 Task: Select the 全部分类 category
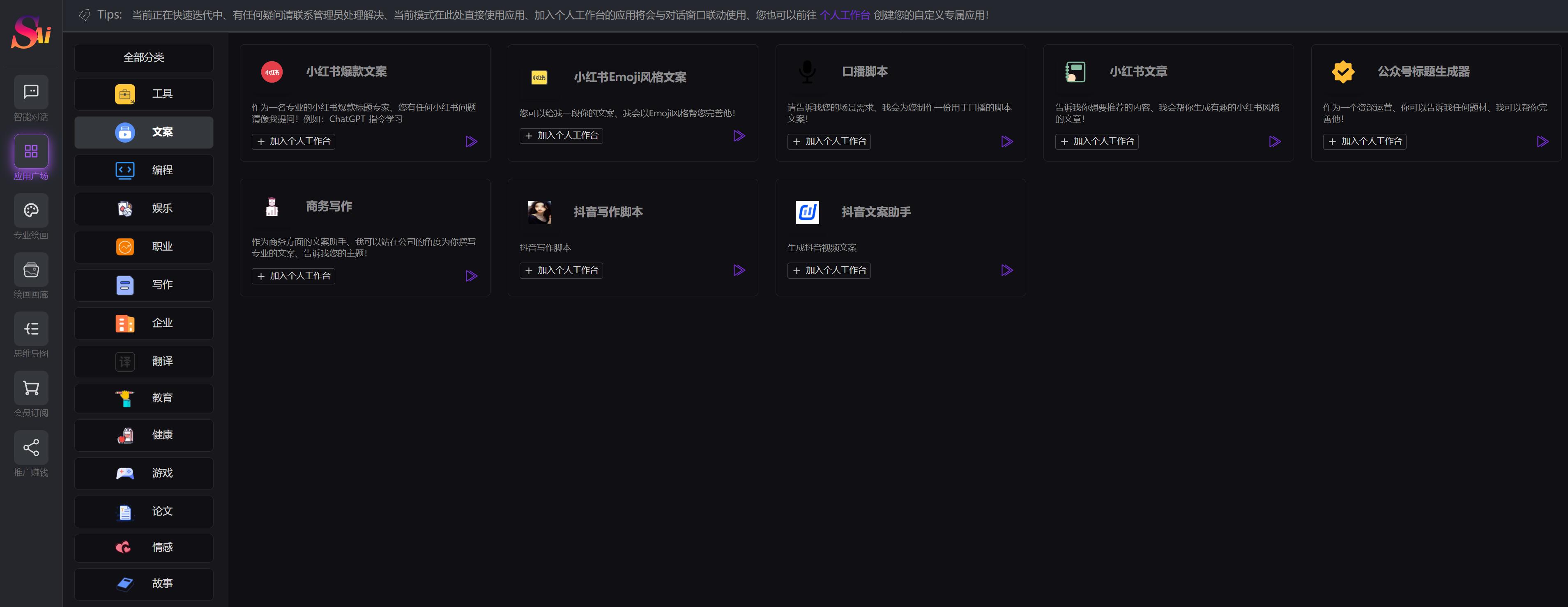(x=144, y=57)
